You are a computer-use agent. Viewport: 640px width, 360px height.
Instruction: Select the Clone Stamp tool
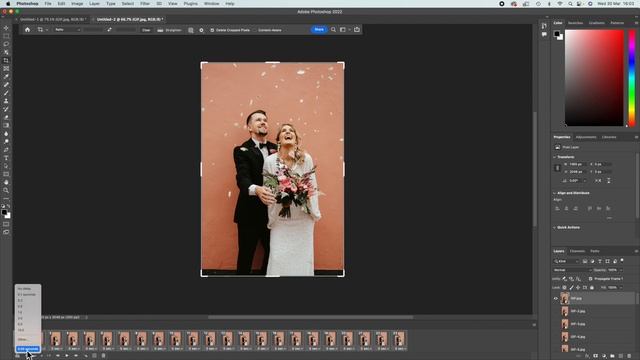point(6,101)
